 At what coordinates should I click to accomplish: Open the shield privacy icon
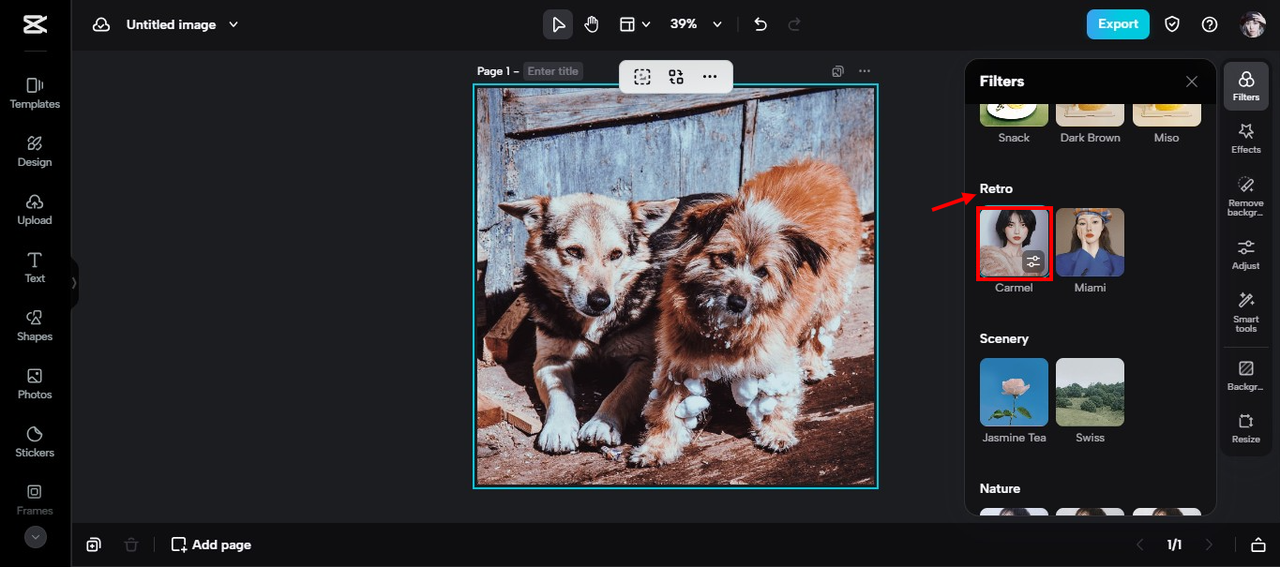1172,24
